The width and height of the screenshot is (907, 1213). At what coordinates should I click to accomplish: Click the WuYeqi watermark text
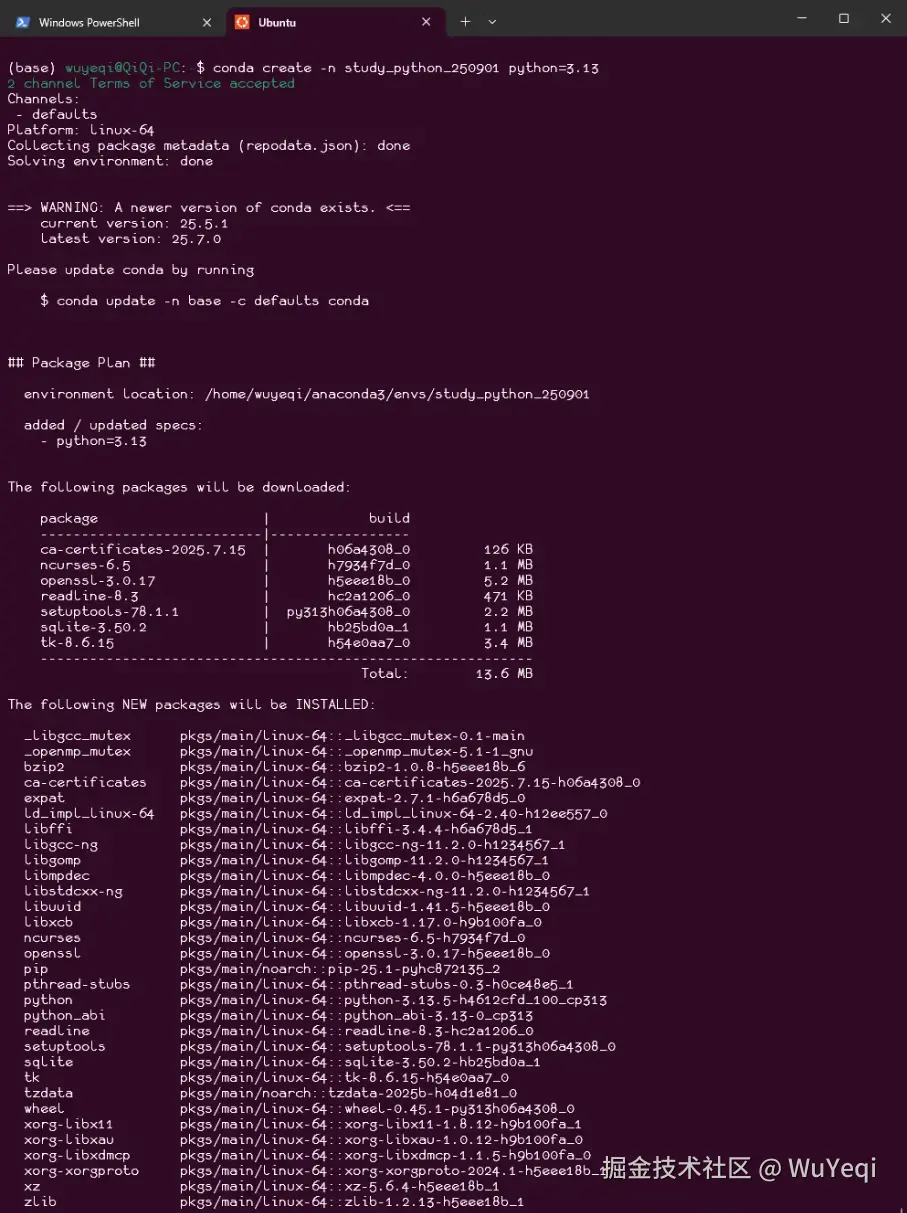pyautogui.click(x=738, y=1167)
